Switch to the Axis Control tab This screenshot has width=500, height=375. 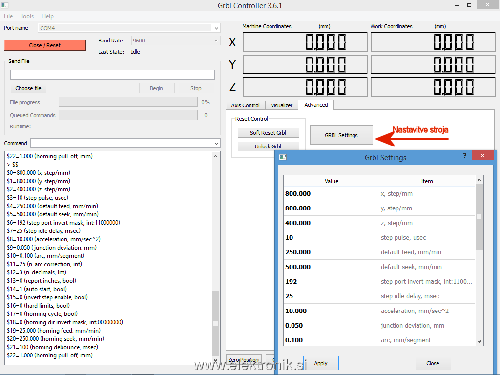coord(245,105)
